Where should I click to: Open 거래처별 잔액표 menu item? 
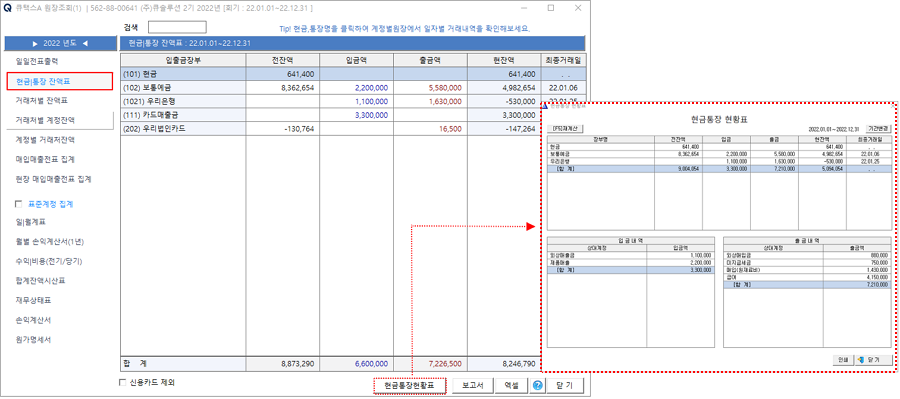point(42,100)
